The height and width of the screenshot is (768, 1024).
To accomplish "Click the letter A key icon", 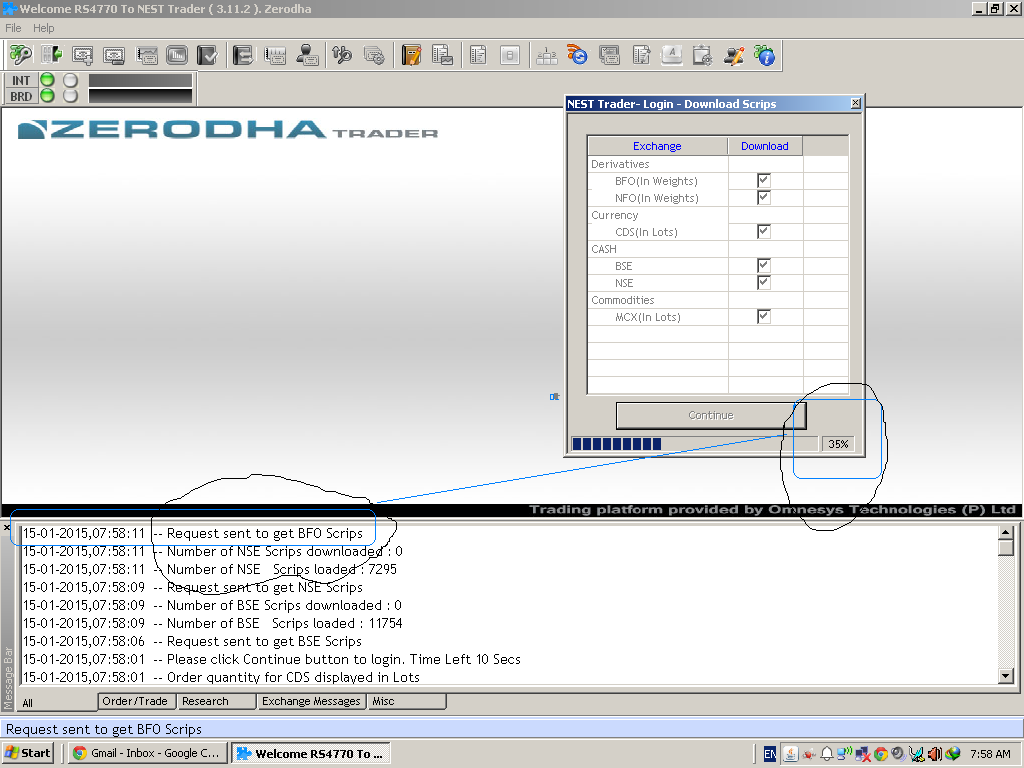I will pyautogui.click(x=671, y=56).
